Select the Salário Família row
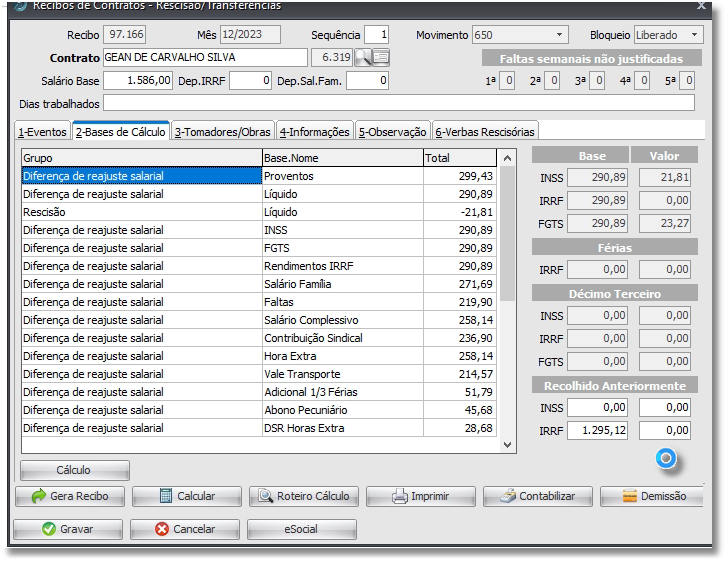 click(259, 284)
